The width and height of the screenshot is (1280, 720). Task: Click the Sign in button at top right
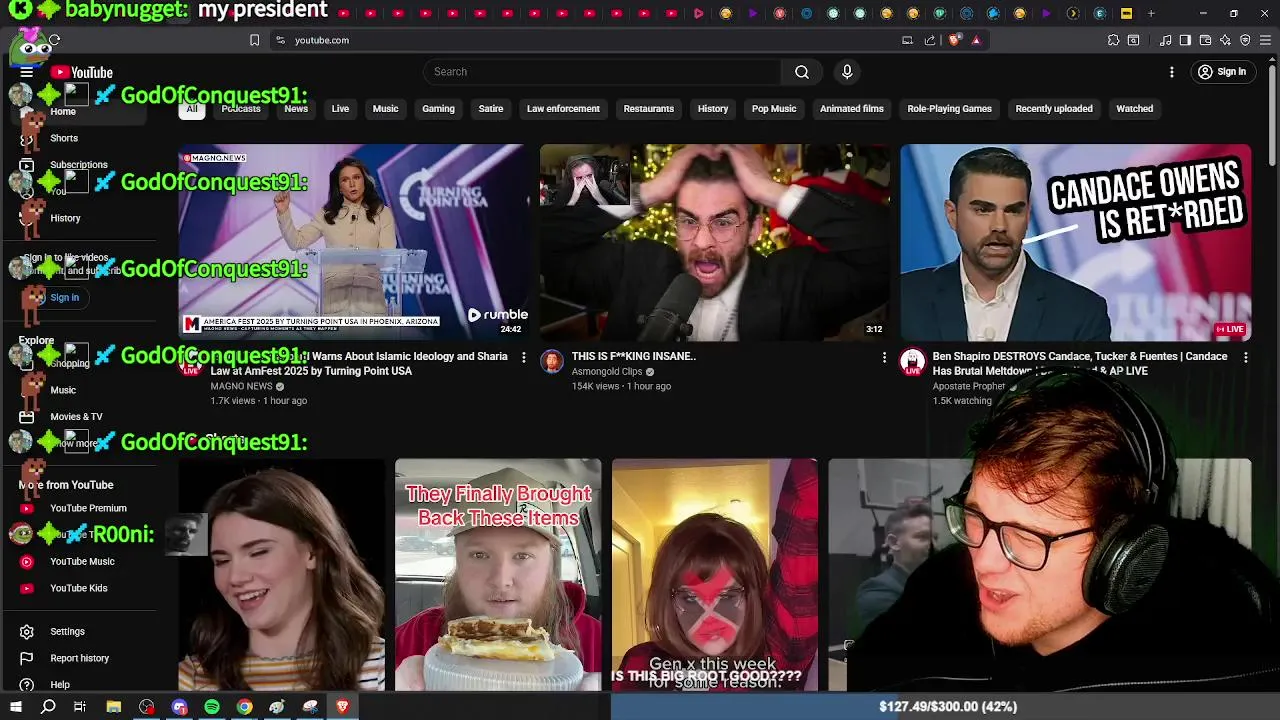1222,72
